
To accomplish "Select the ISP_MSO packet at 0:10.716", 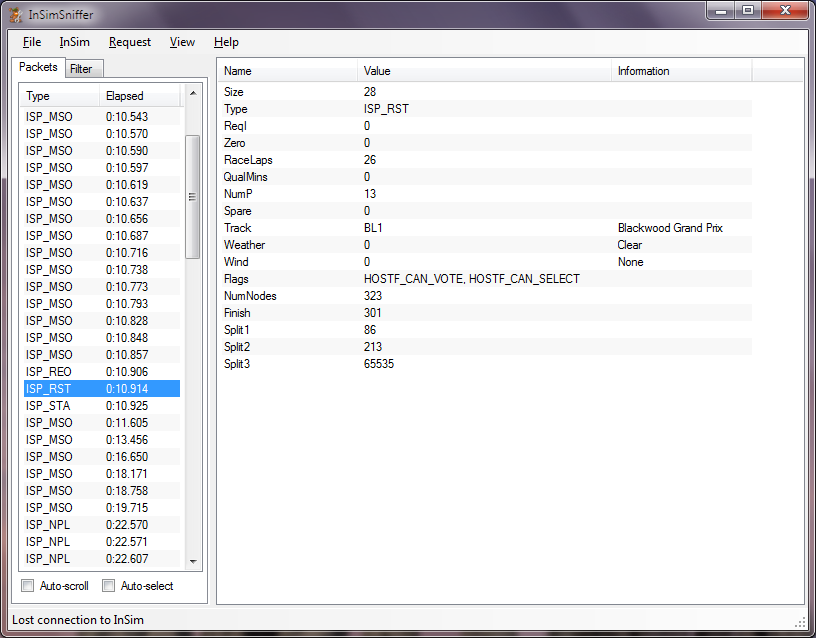I will coord(102,253).
